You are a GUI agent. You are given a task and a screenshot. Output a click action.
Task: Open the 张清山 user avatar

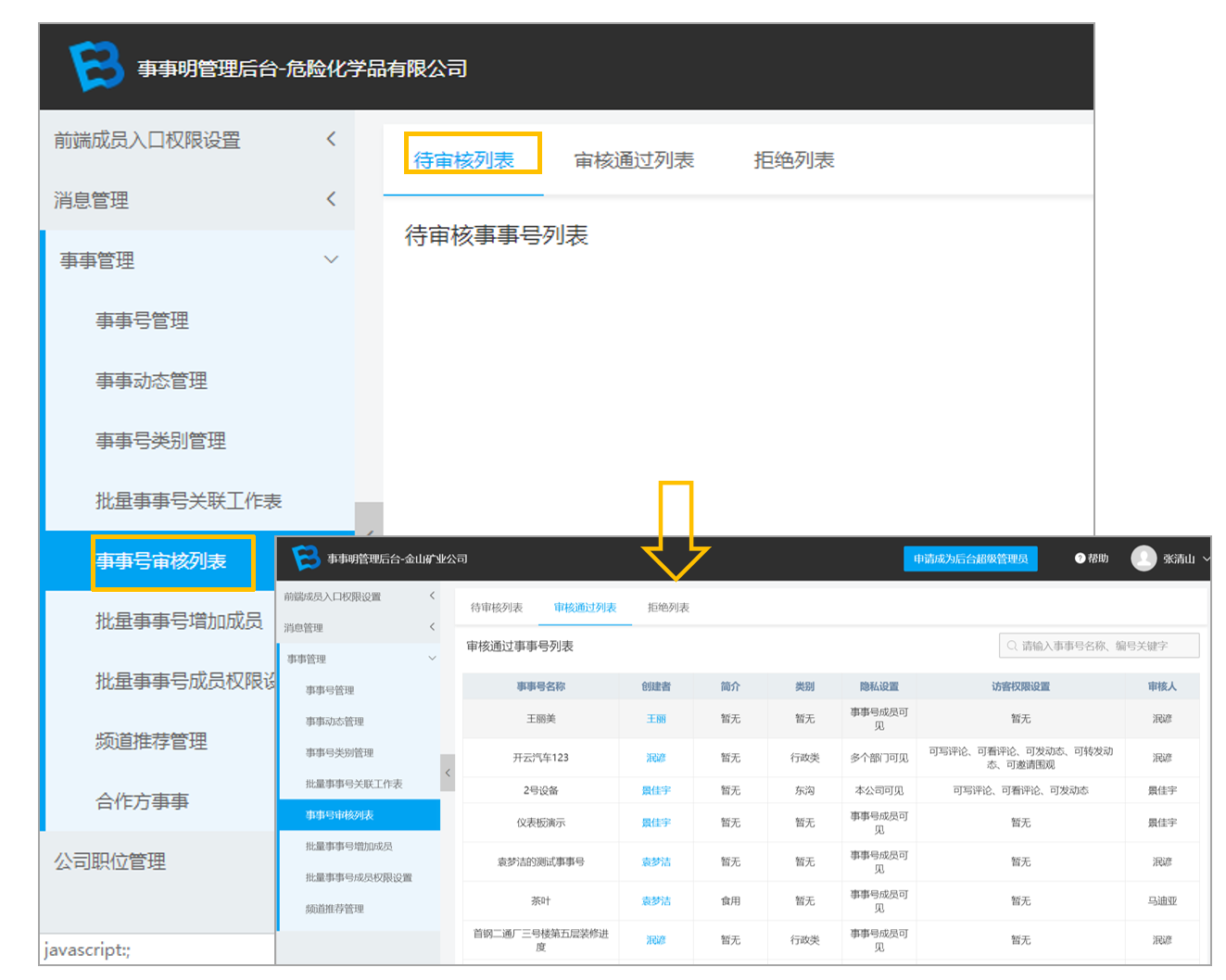click(1144, 558)
